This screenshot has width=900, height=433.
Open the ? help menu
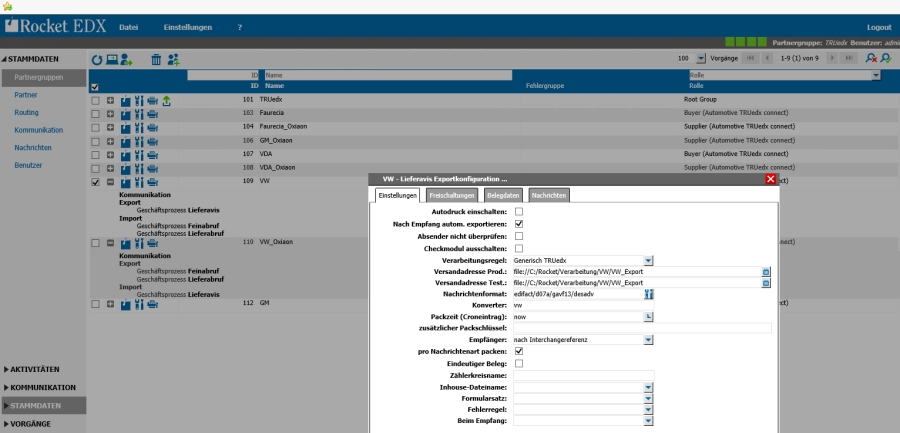[239, 27]
